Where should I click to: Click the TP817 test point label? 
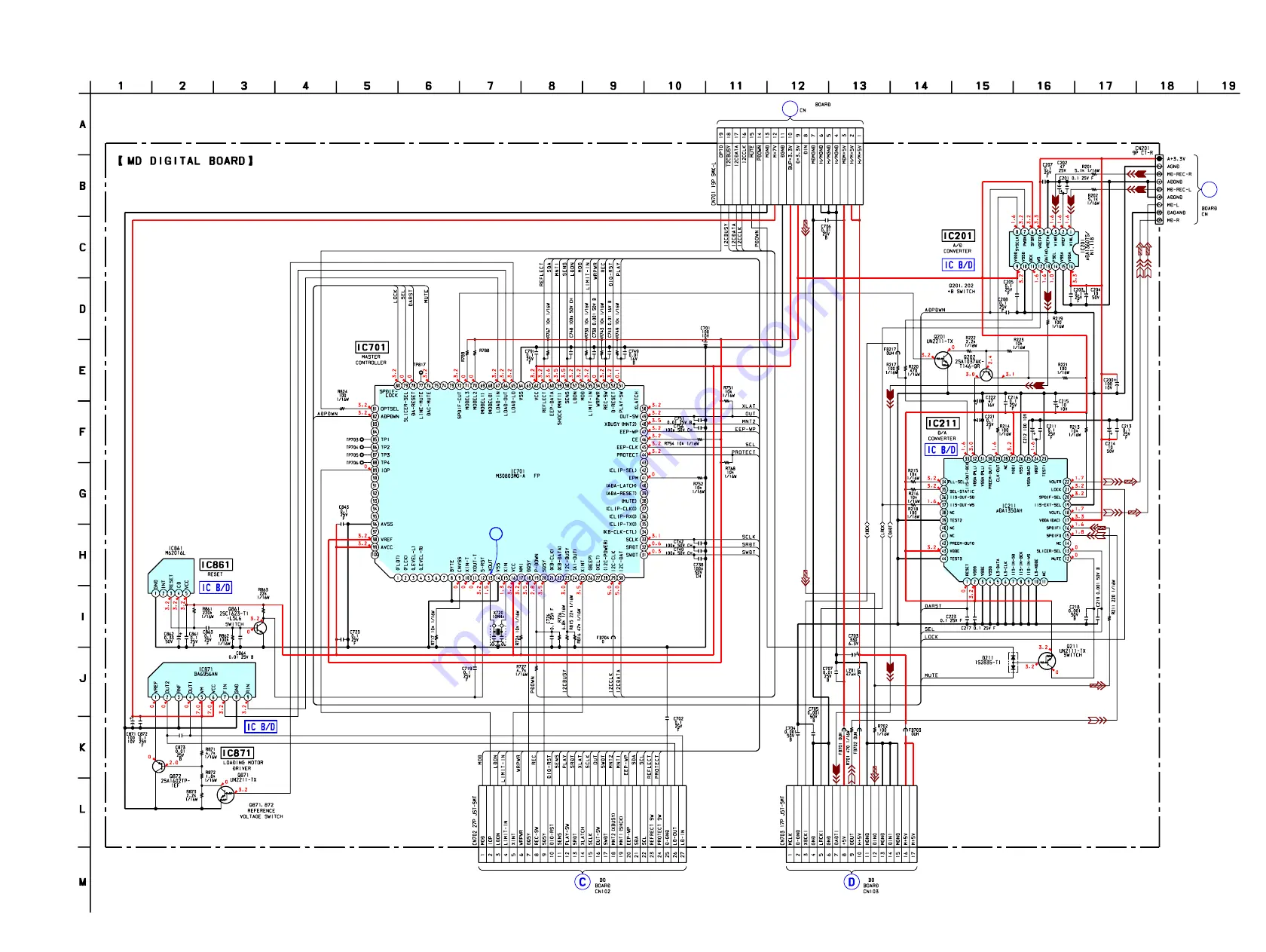(x=420, y=365)
